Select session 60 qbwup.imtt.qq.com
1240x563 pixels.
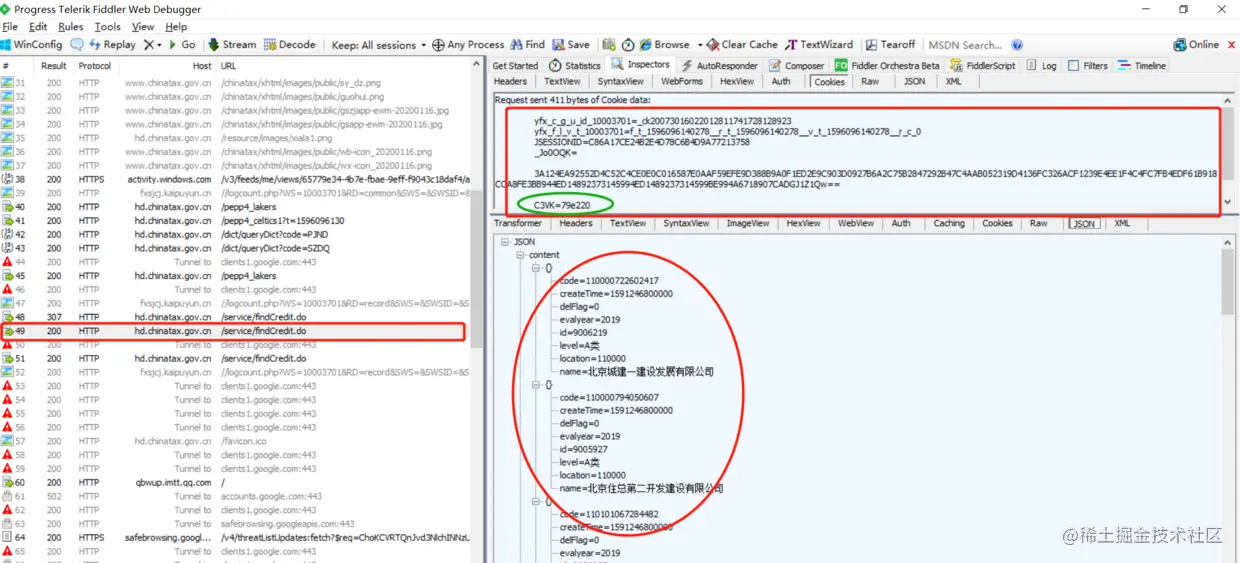pos(235,482)
